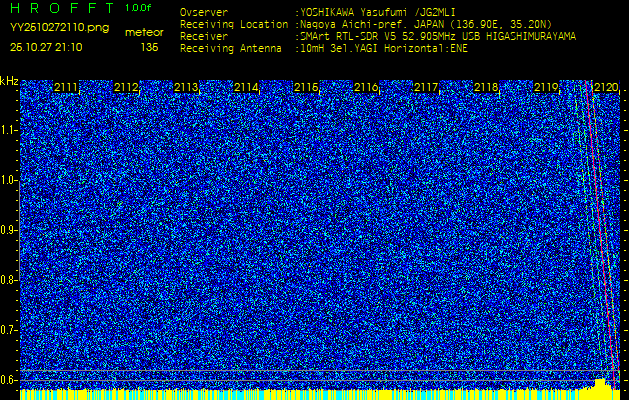The width and height of the screenshot is (629, 400).
Task: Click the 2117 time marker
Action: [x=426, y=87]
